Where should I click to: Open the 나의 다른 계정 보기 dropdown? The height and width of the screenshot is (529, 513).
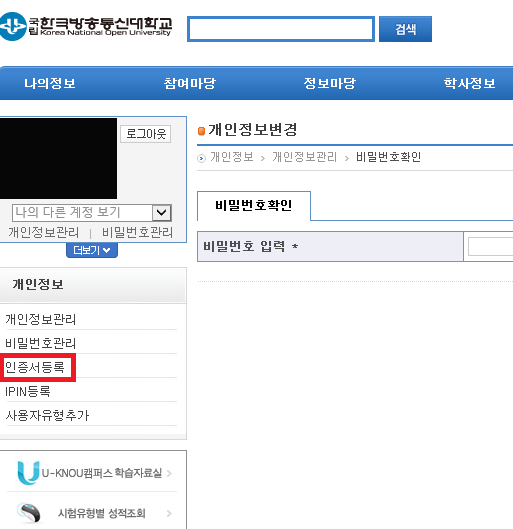coord(92,213)
